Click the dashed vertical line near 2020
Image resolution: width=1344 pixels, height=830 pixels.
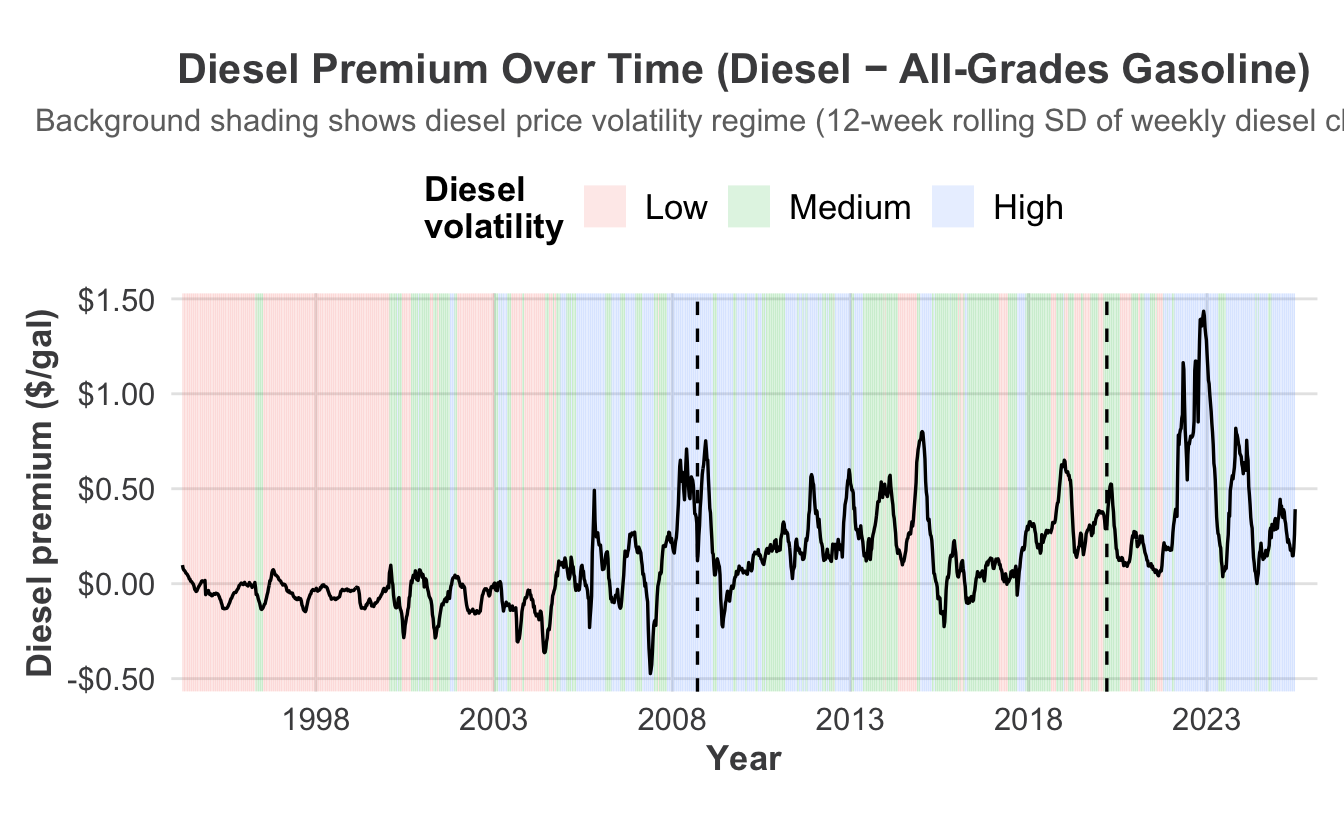coord(1106,620)
